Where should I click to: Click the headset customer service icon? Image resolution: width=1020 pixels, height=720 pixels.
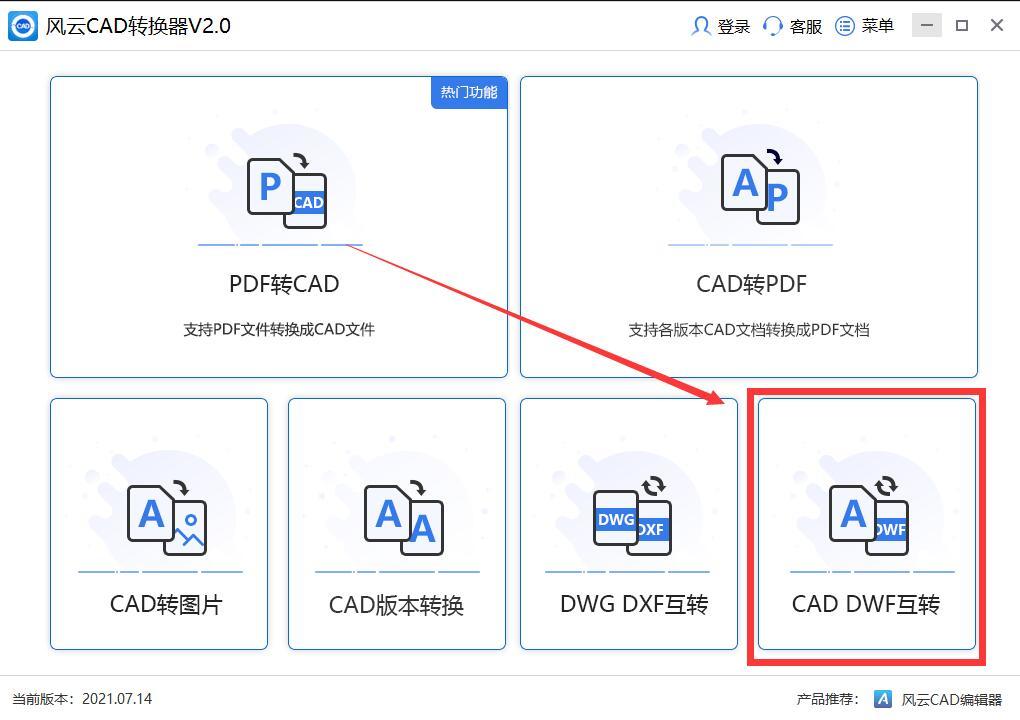point(772,26)
